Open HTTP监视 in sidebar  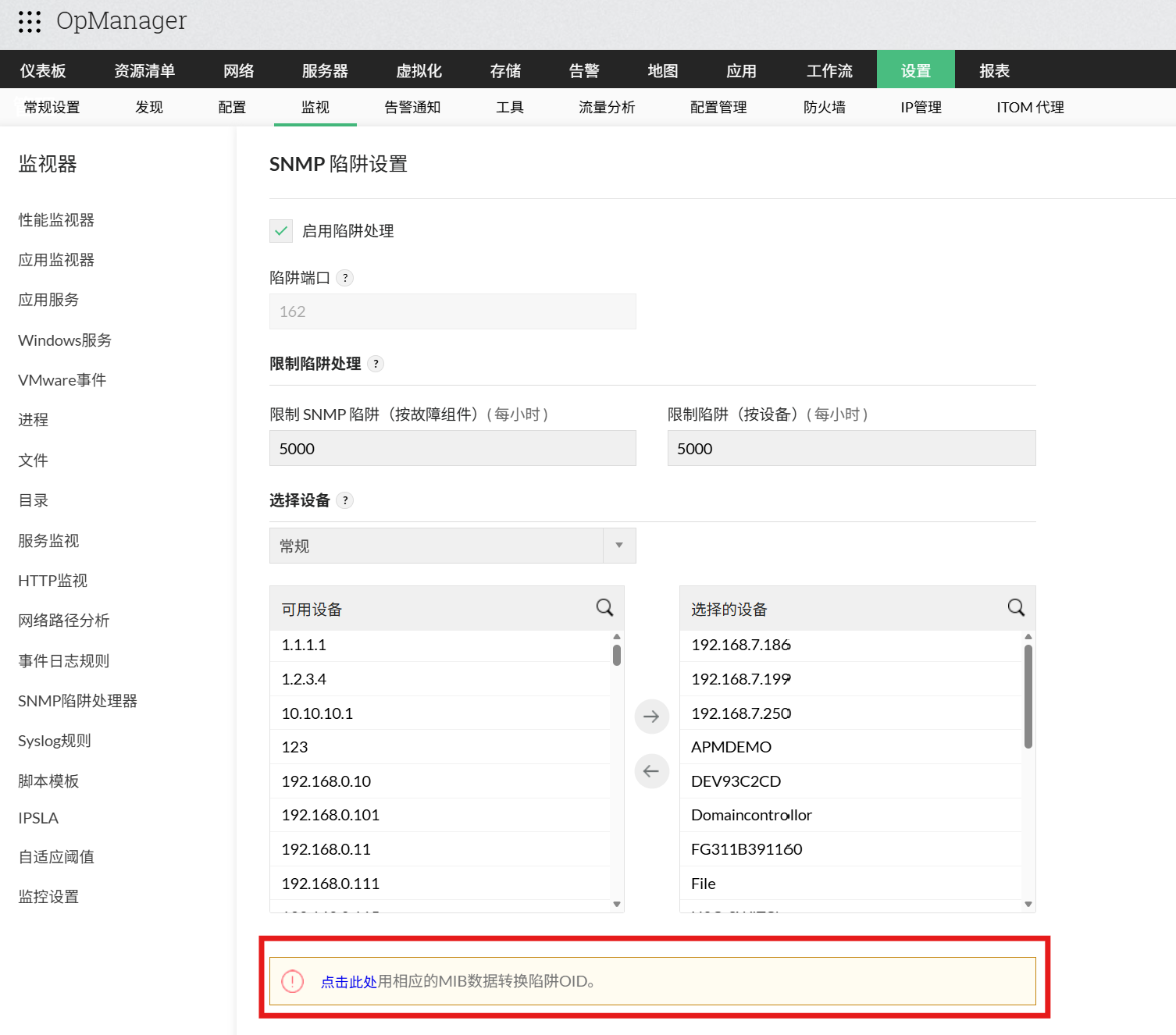pos(53,581)
